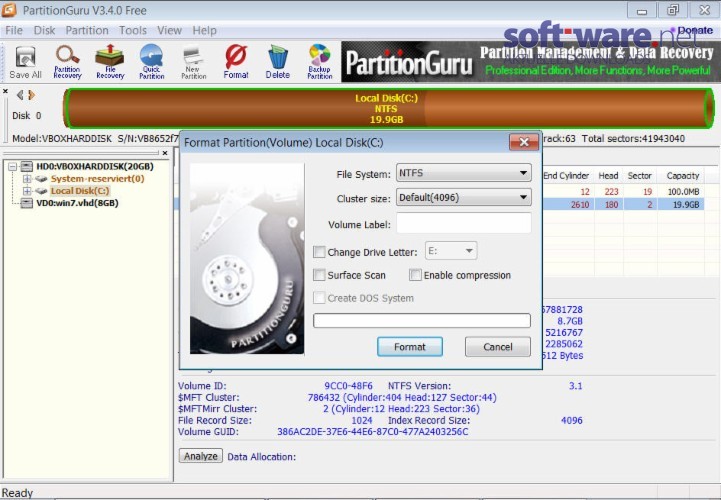Launch the File Recovery tool
The width and height of the screenshot is (721, 500).
click(x=110, y=62)
